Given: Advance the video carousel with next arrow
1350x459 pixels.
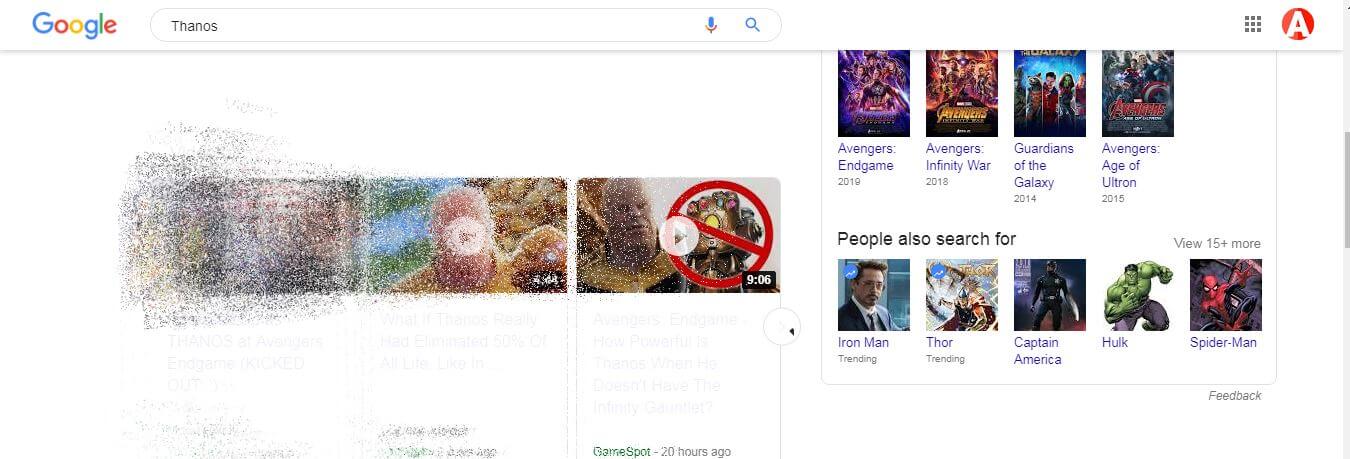Looking at the screenshot, I should [x=781, y=327].
